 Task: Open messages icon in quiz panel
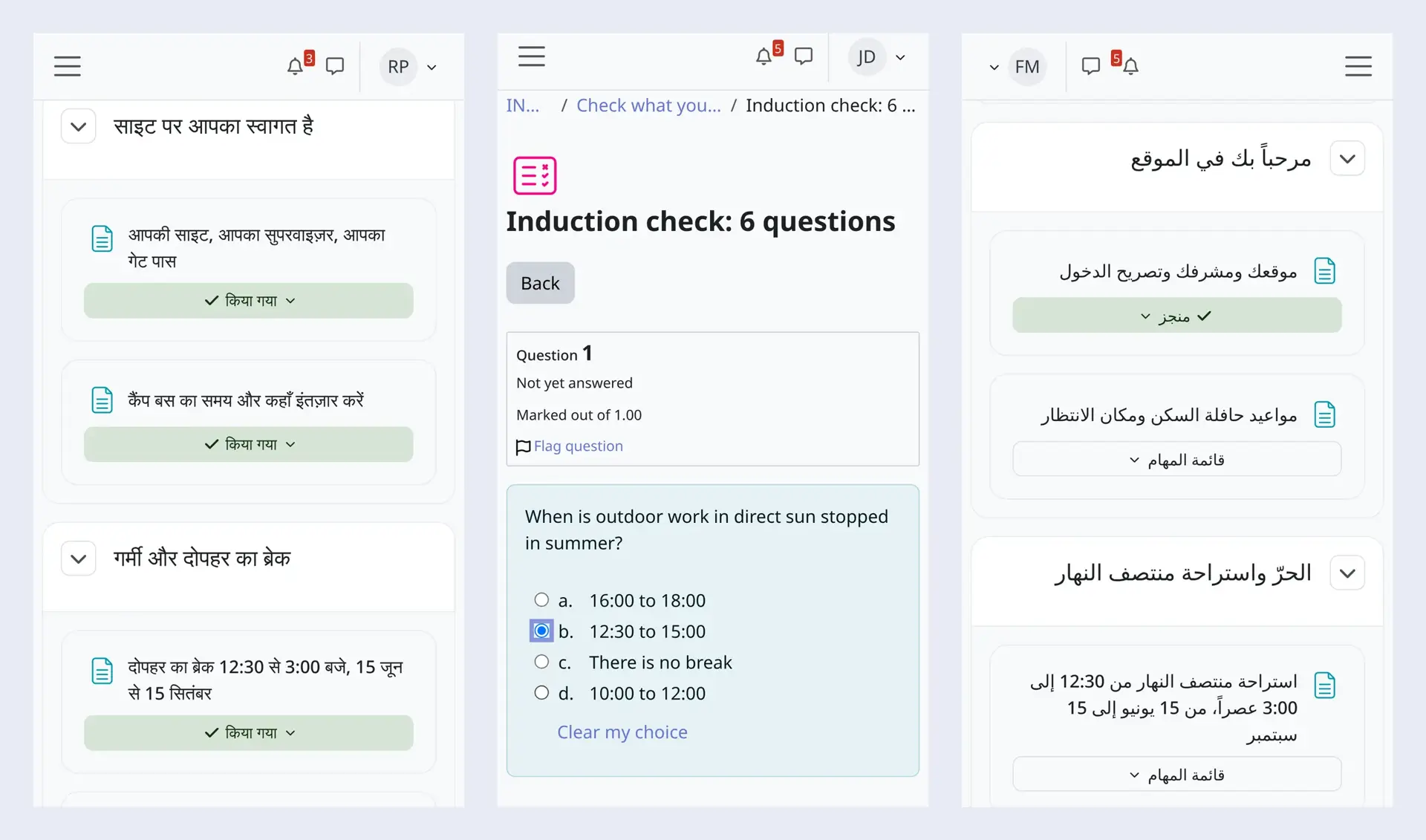(804, 56)
